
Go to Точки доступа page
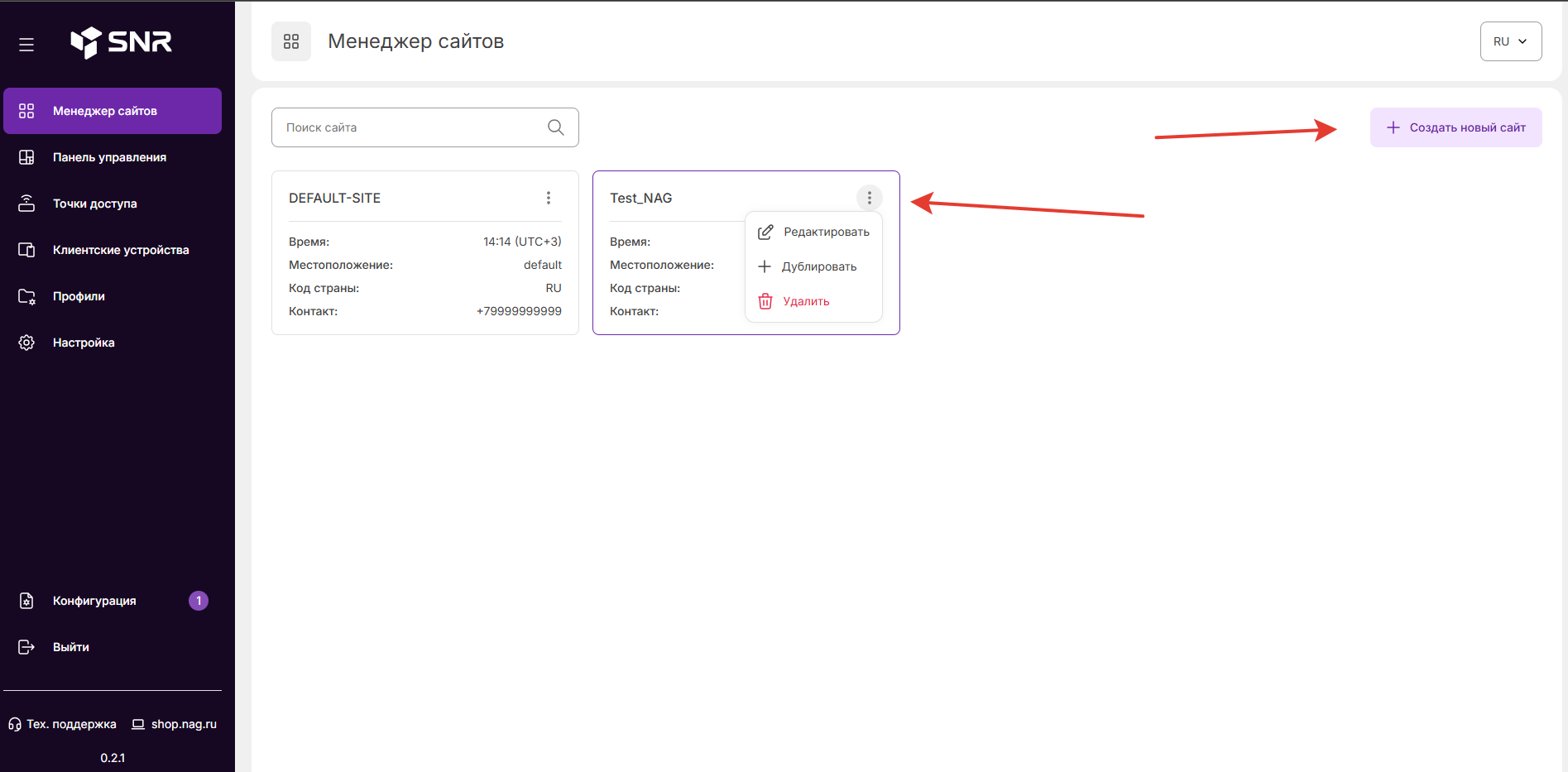(113, 204)
